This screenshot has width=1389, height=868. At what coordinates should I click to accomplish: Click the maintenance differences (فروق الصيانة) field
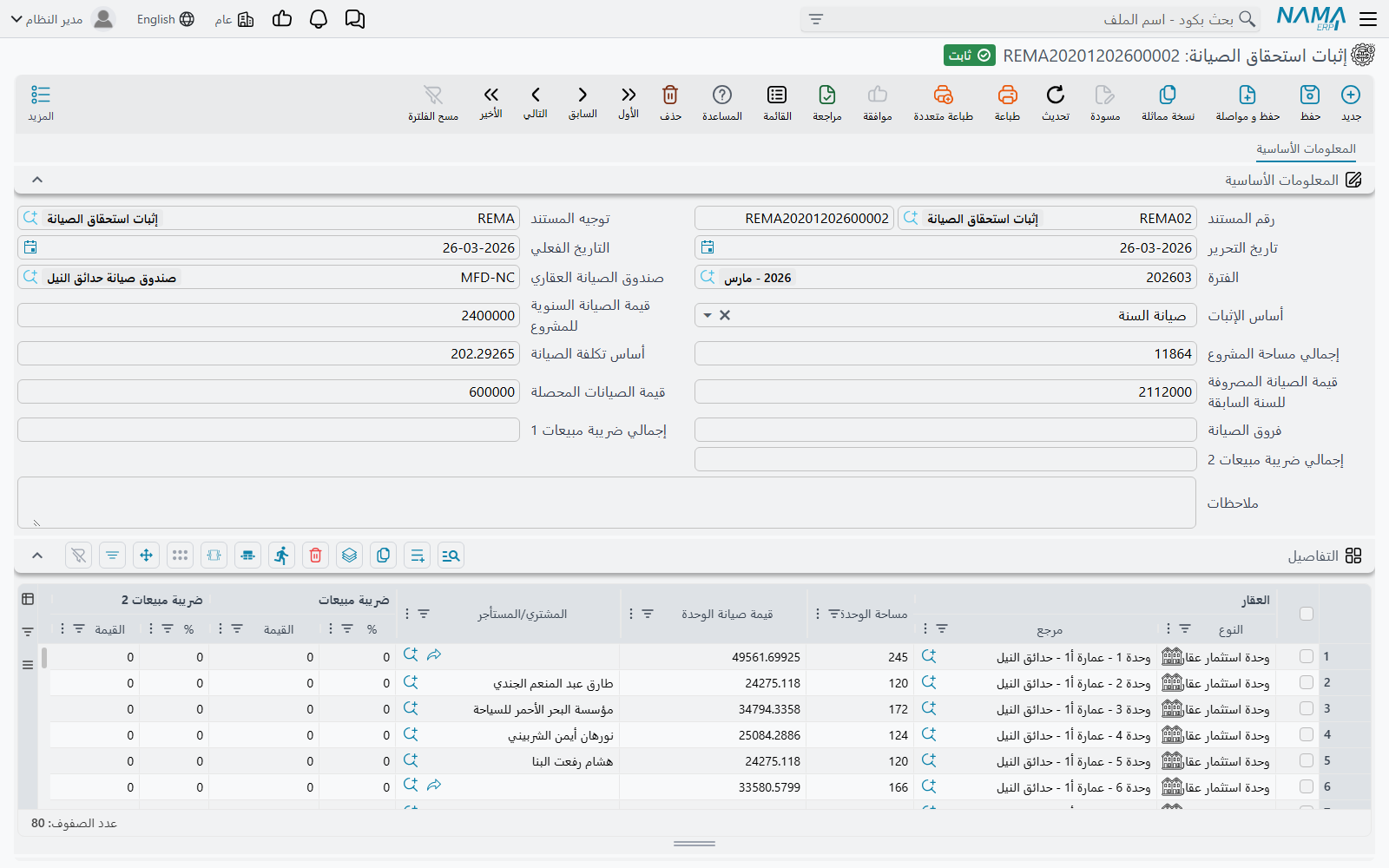tap(945, 431)
